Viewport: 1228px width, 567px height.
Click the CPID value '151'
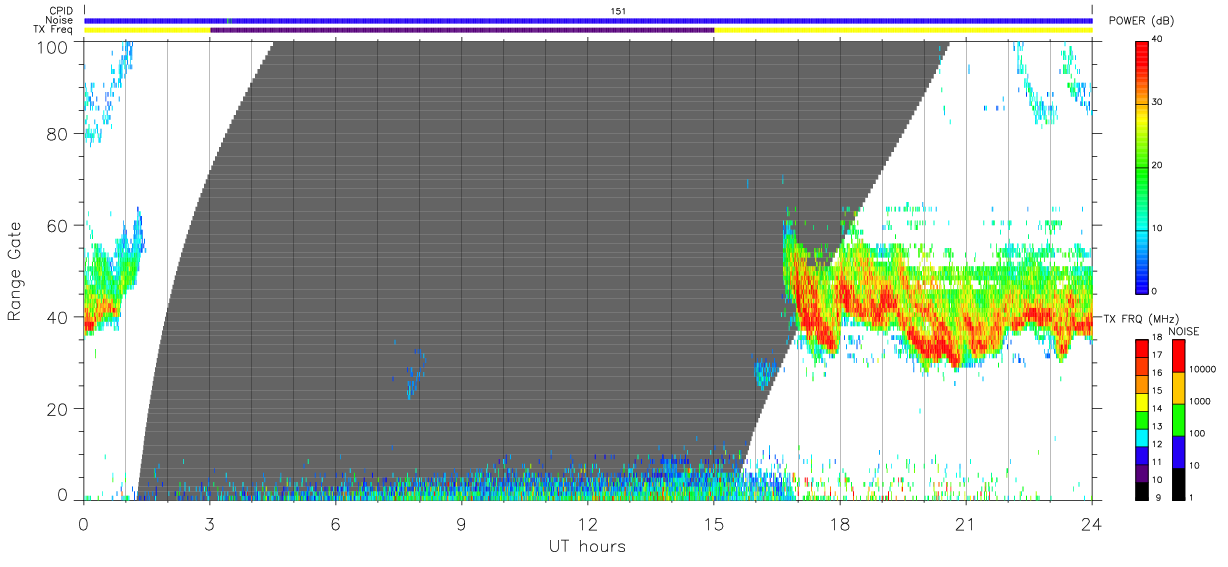[618, 11]
